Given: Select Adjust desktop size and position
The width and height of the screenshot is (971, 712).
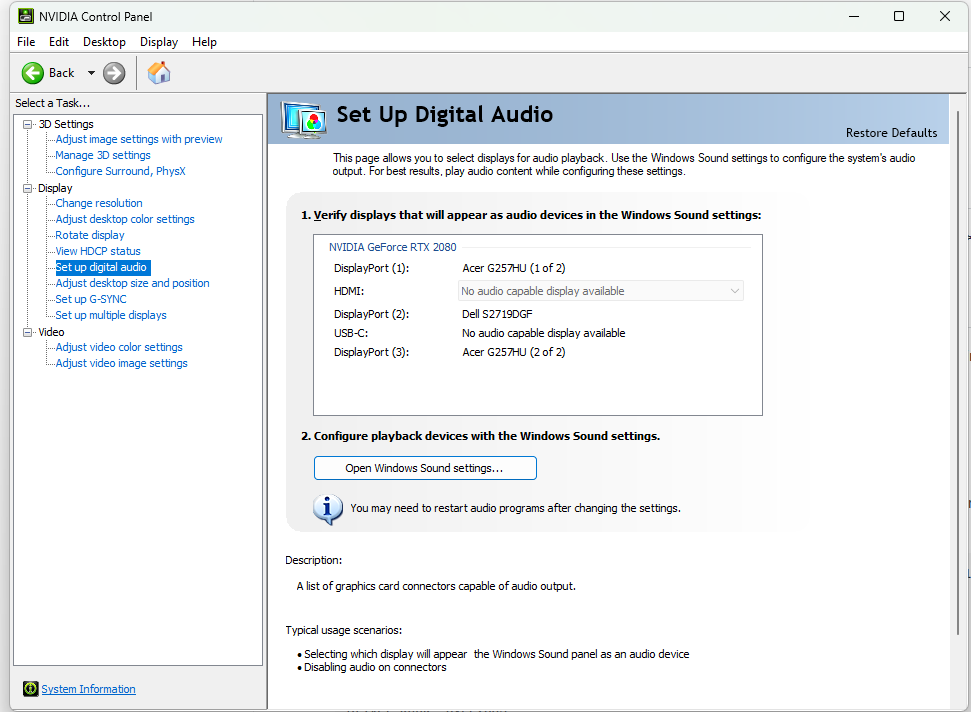Looking at the screenshot, I should (x=132, y=283).
